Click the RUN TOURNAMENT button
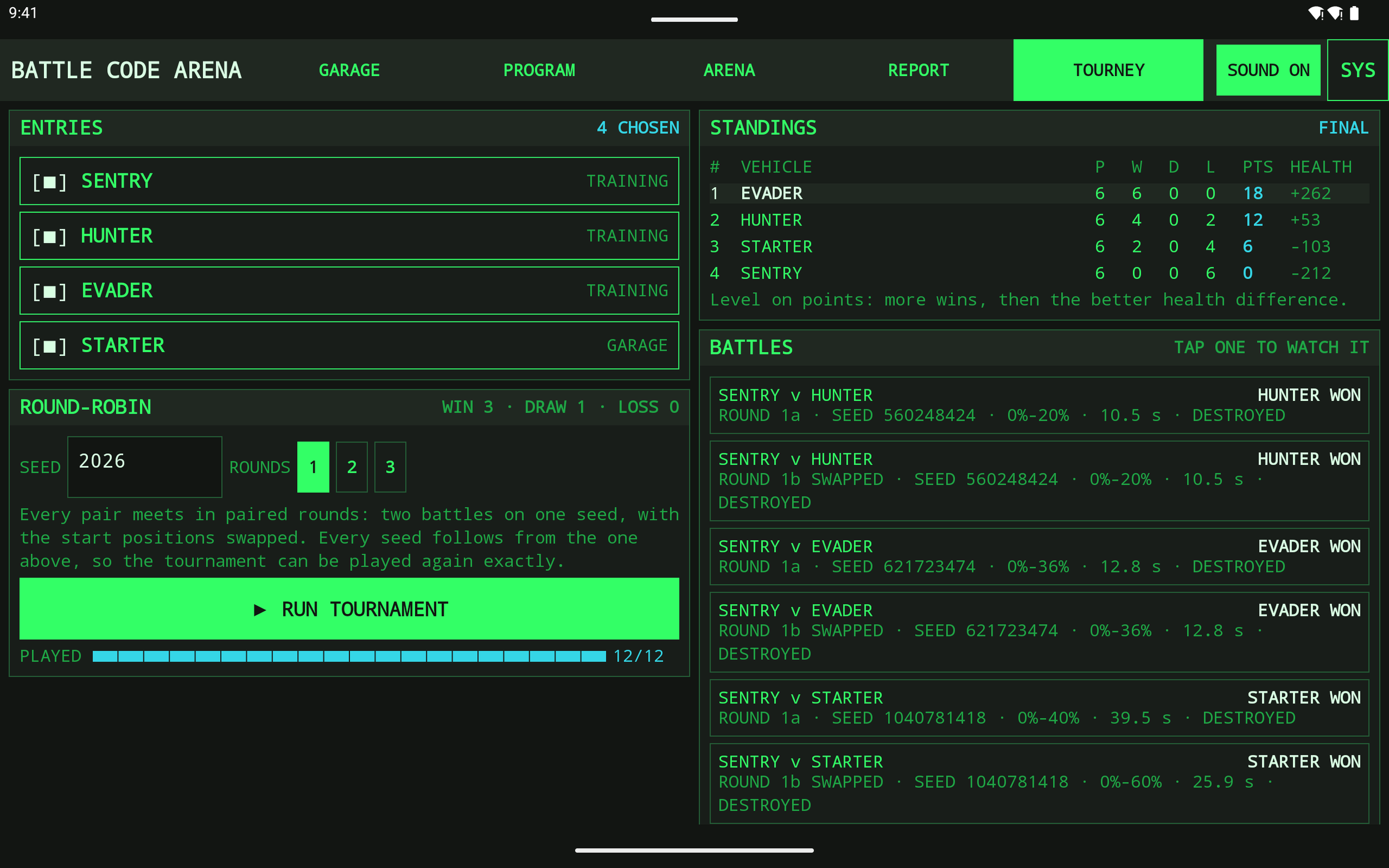The height and width of the screenshot is (868, 1389). (349, 609)
